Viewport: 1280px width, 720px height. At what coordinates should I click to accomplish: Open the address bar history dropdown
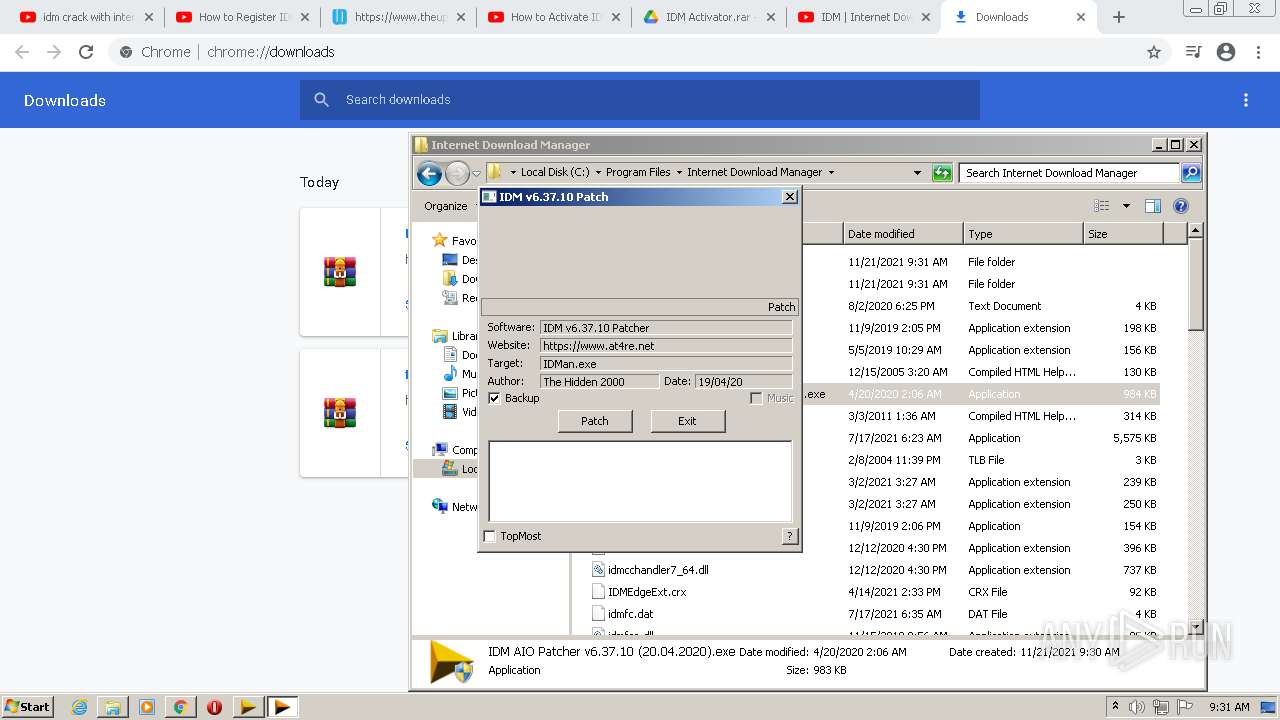pyautogui.click(x=917, y=173)
